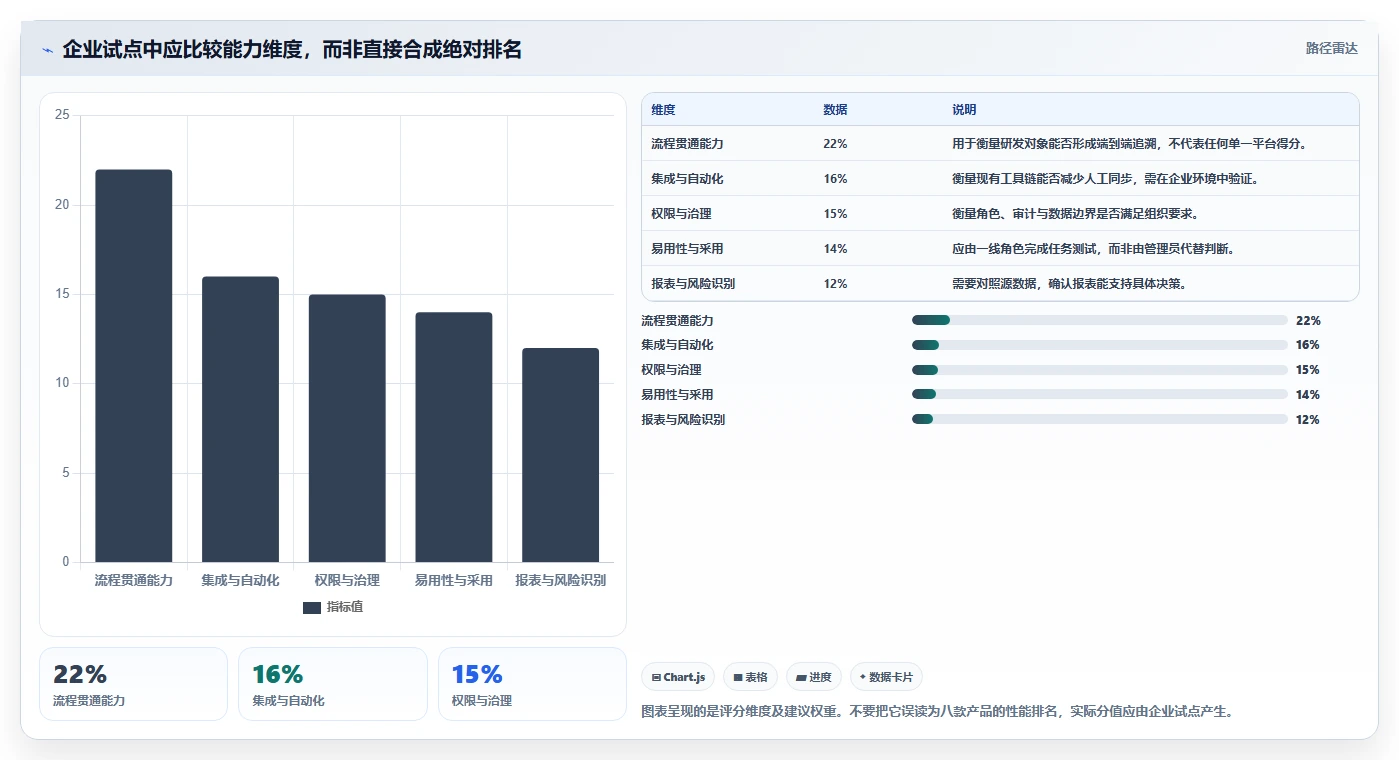Click the 报表与风险识别 progress bar

[x=1099, y=419]
